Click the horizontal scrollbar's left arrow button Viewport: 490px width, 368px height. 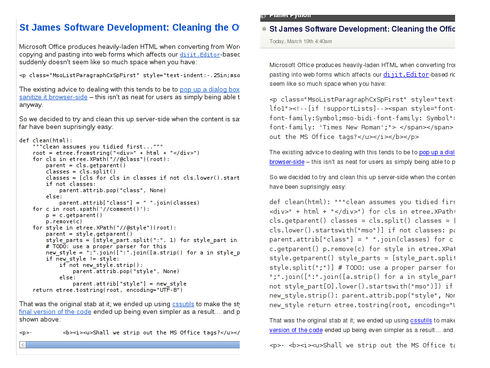pyautogui.click(x=23, y=345)
